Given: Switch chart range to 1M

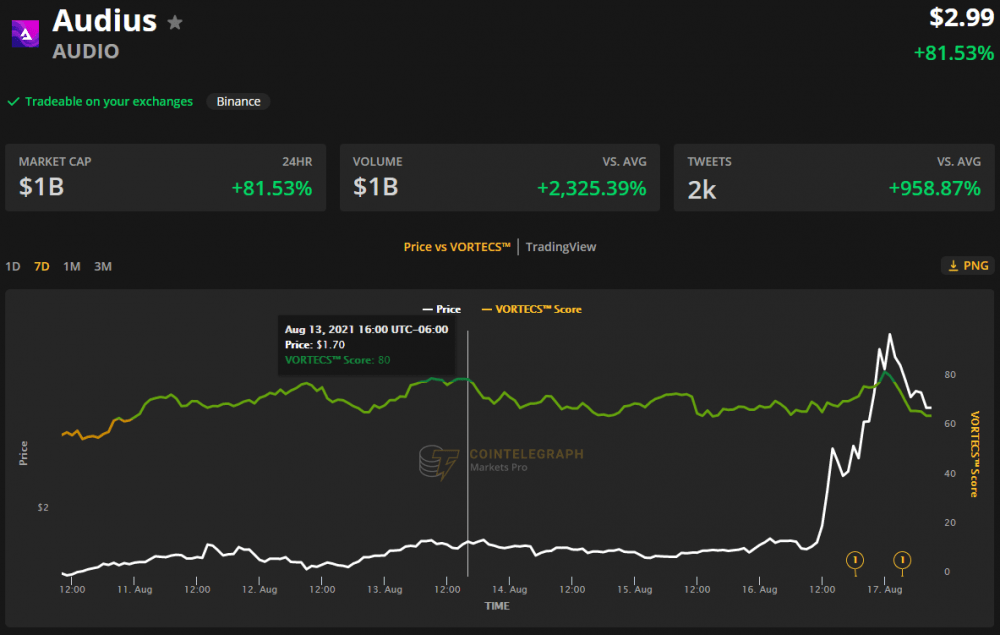Looking at the screenshot, I should pos(72,266).
